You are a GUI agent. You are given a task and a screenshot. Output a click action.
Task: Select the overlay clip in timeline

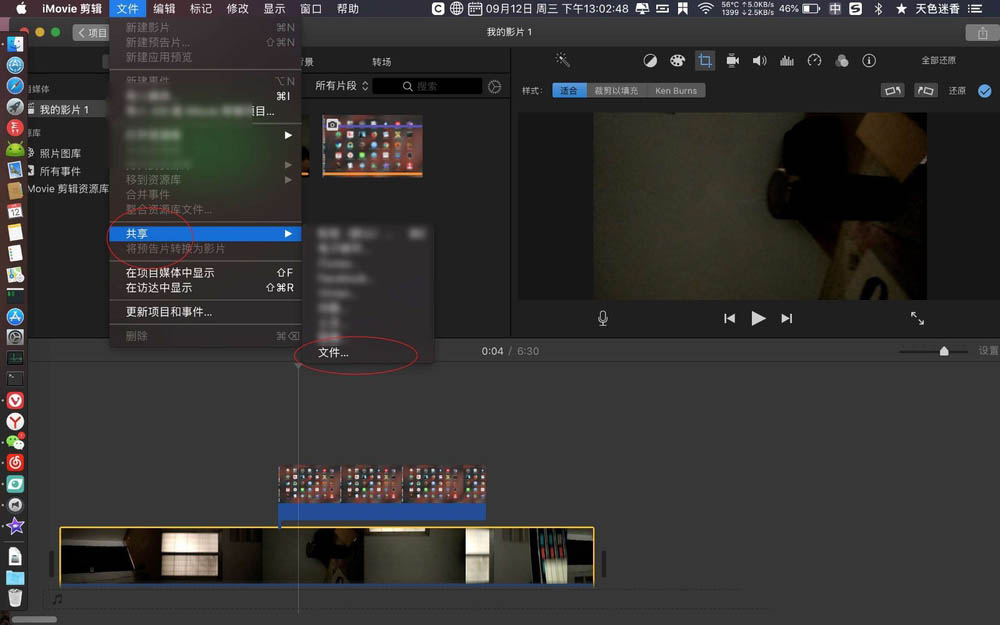tap(382, 492)
